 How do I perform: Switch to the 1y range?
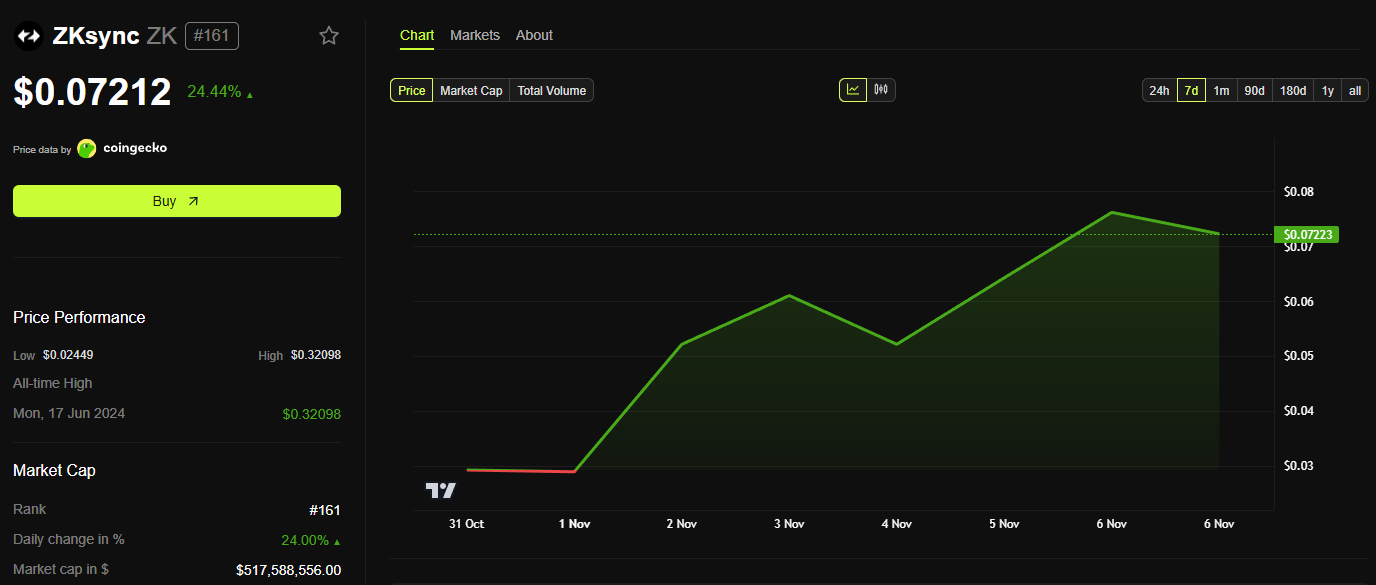pos(1327,90)
